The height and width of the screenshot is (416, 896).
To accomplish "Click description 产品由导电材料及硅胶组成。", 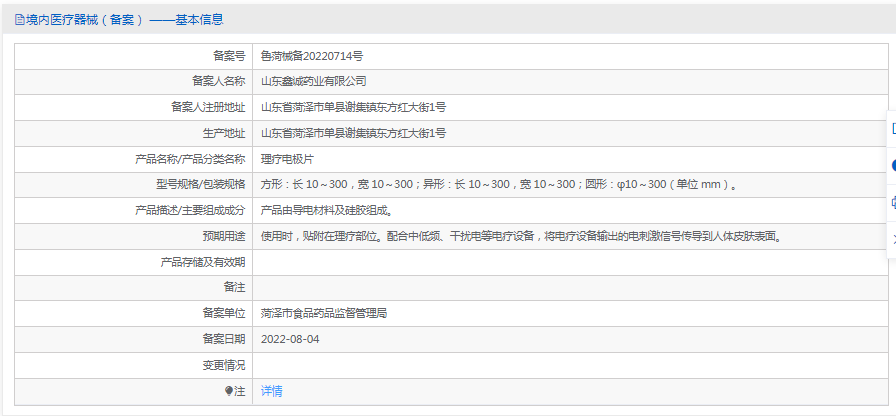I will pyautogui.click(x=328, y=211).
